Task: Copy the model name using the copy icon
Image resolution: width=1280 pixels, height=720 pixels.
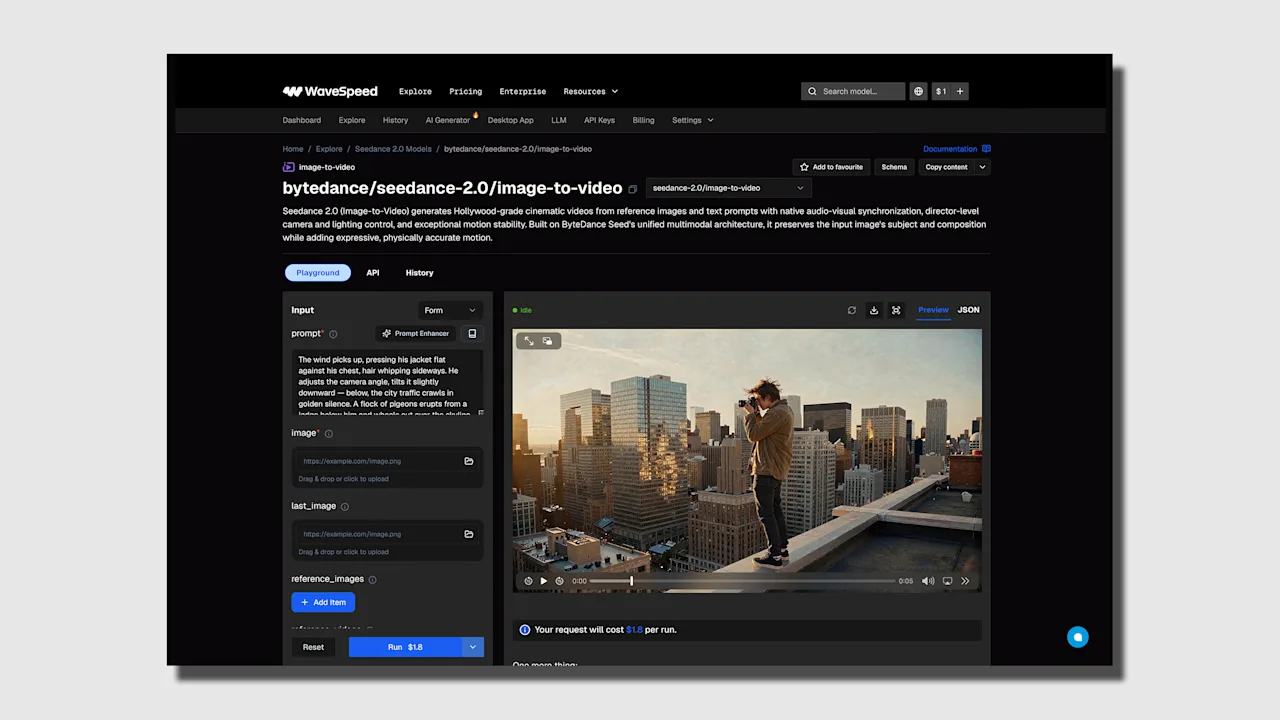Action: point(632,189)
